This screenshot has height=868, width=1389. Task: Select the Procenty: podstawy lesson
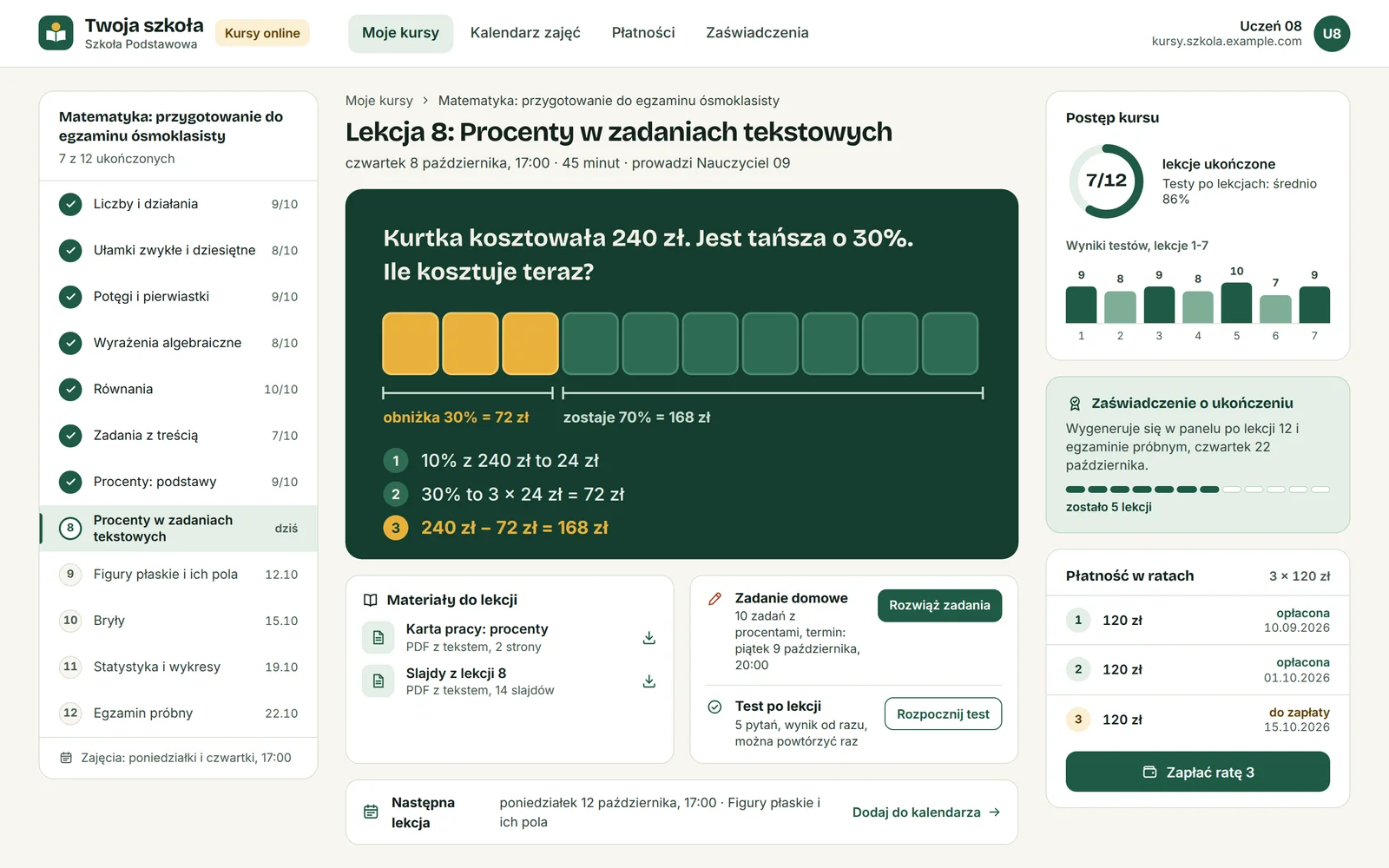(179, 482)
